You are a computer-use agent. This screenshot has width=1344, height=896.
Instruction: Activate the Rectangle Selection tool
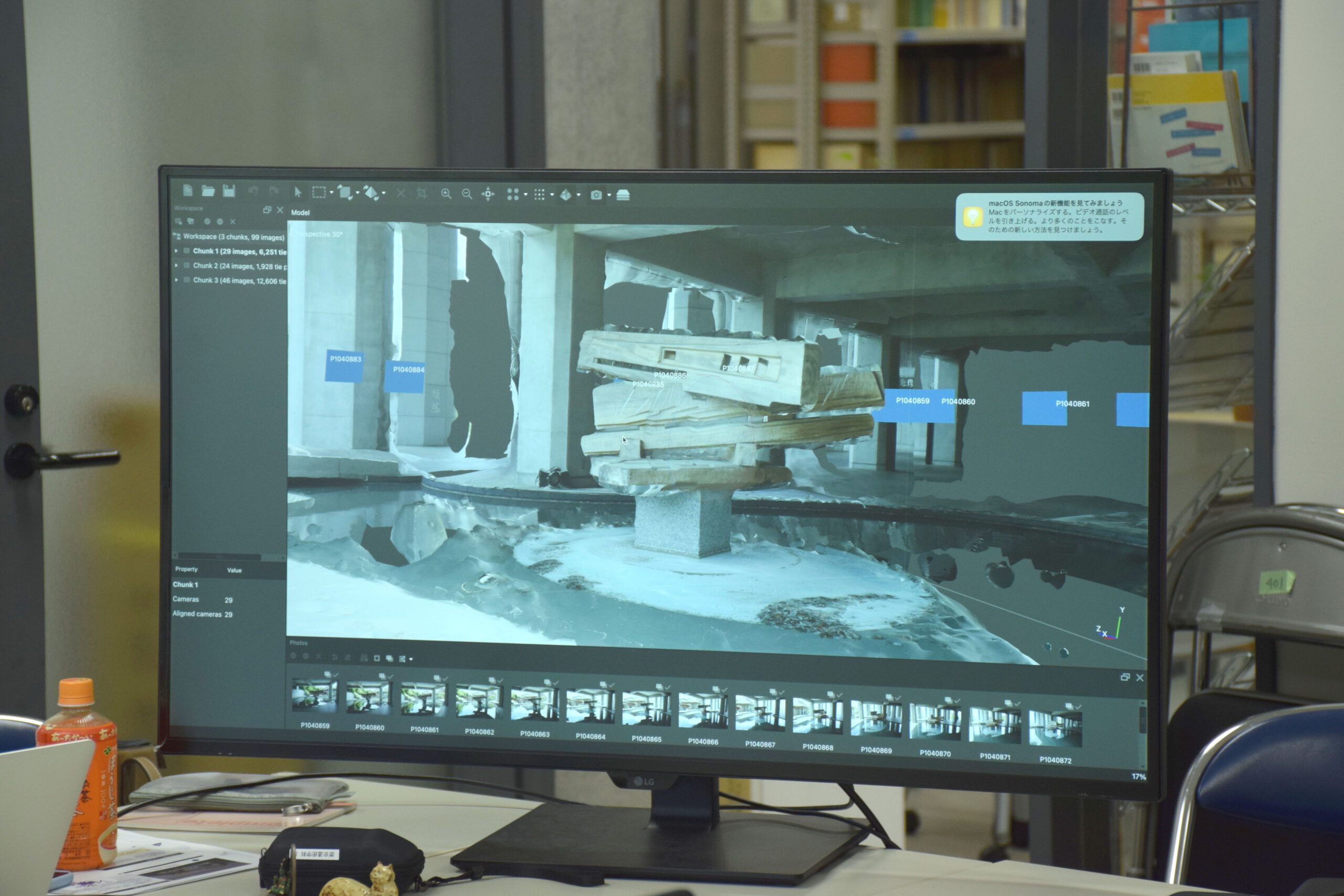(x=319, y=192)
